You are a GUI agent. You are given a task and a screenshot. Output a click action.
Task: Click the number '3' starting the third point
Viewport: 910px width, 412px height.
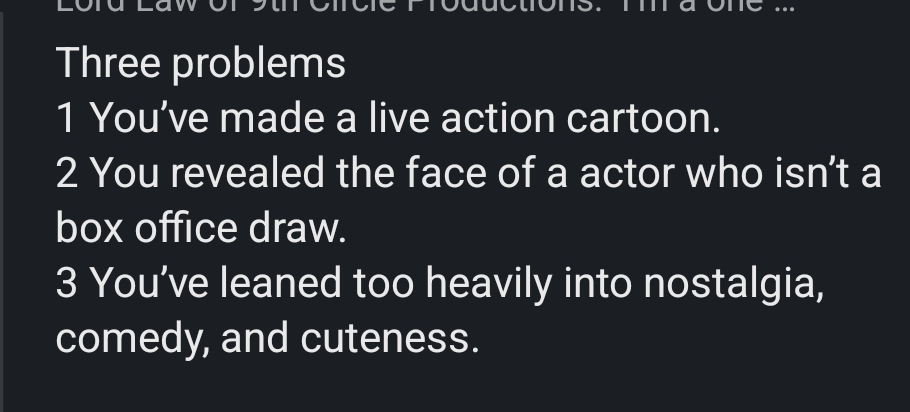pos(67,284)
